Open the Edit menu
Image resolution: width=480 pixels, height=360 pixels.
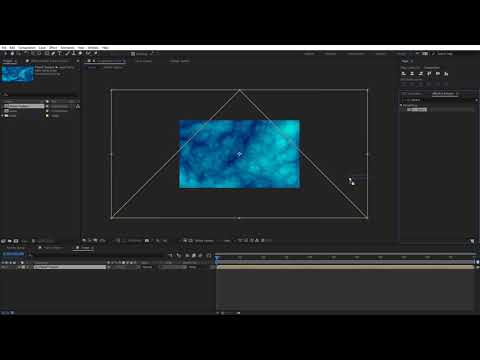(12, 48)
